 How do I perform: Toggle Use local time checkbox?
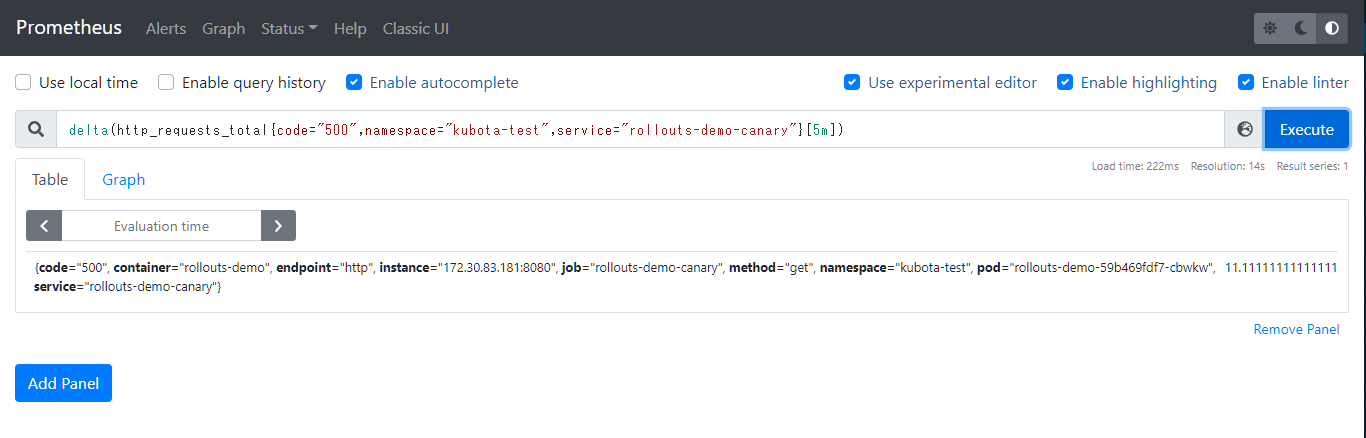pyautogui.click(x=23, y=82)
